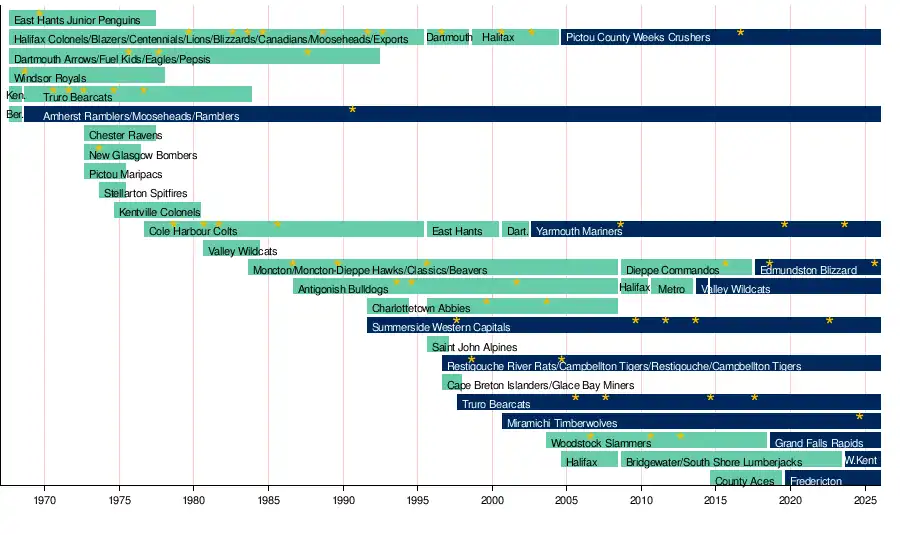Screen dimensions: 900x535
Task: Click the 1995 year label on axis
Action: 418,499
